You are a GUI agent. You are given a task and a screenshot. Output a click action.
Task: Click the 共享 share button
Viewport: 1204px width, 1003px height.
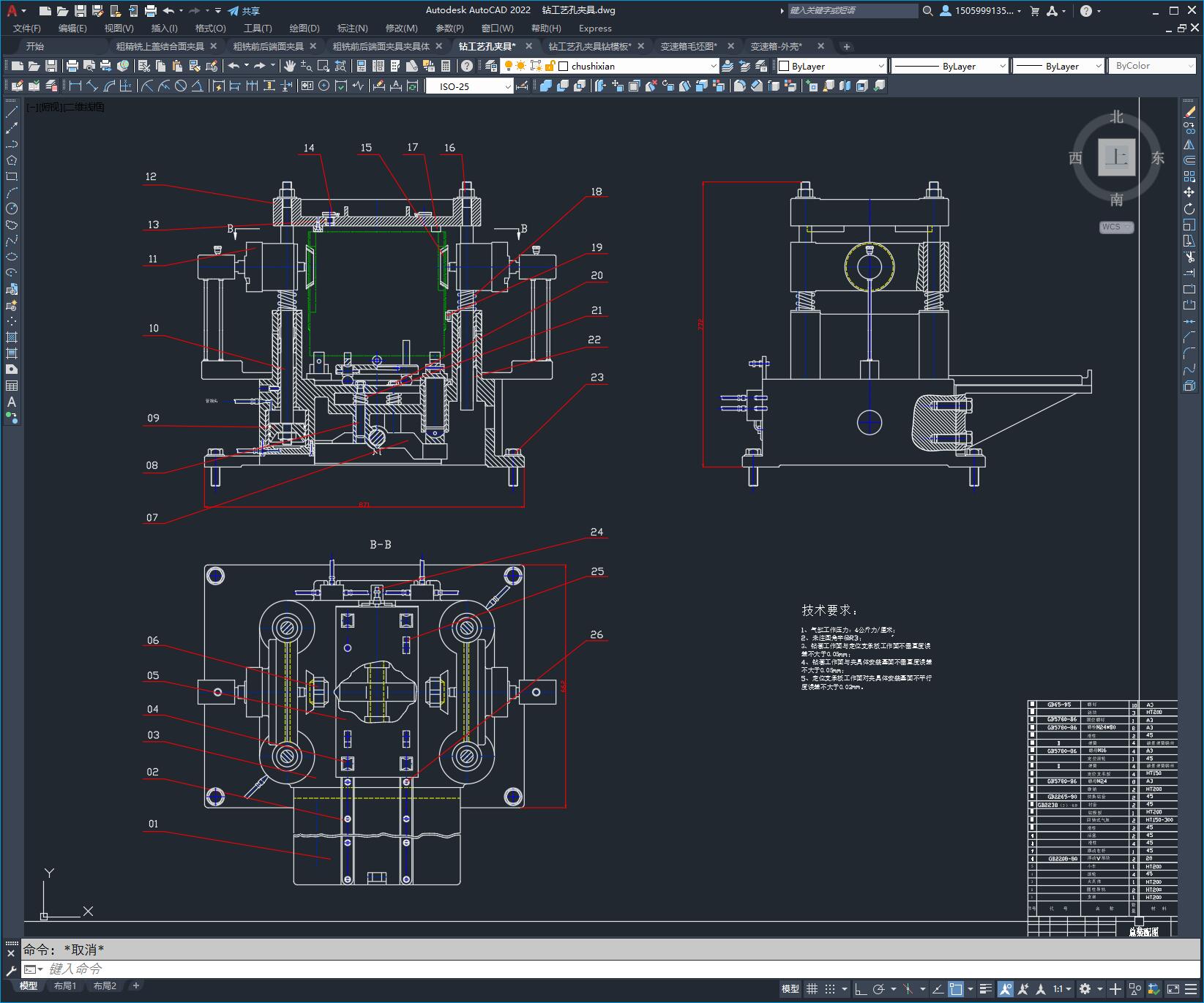[x=244, y=10]
